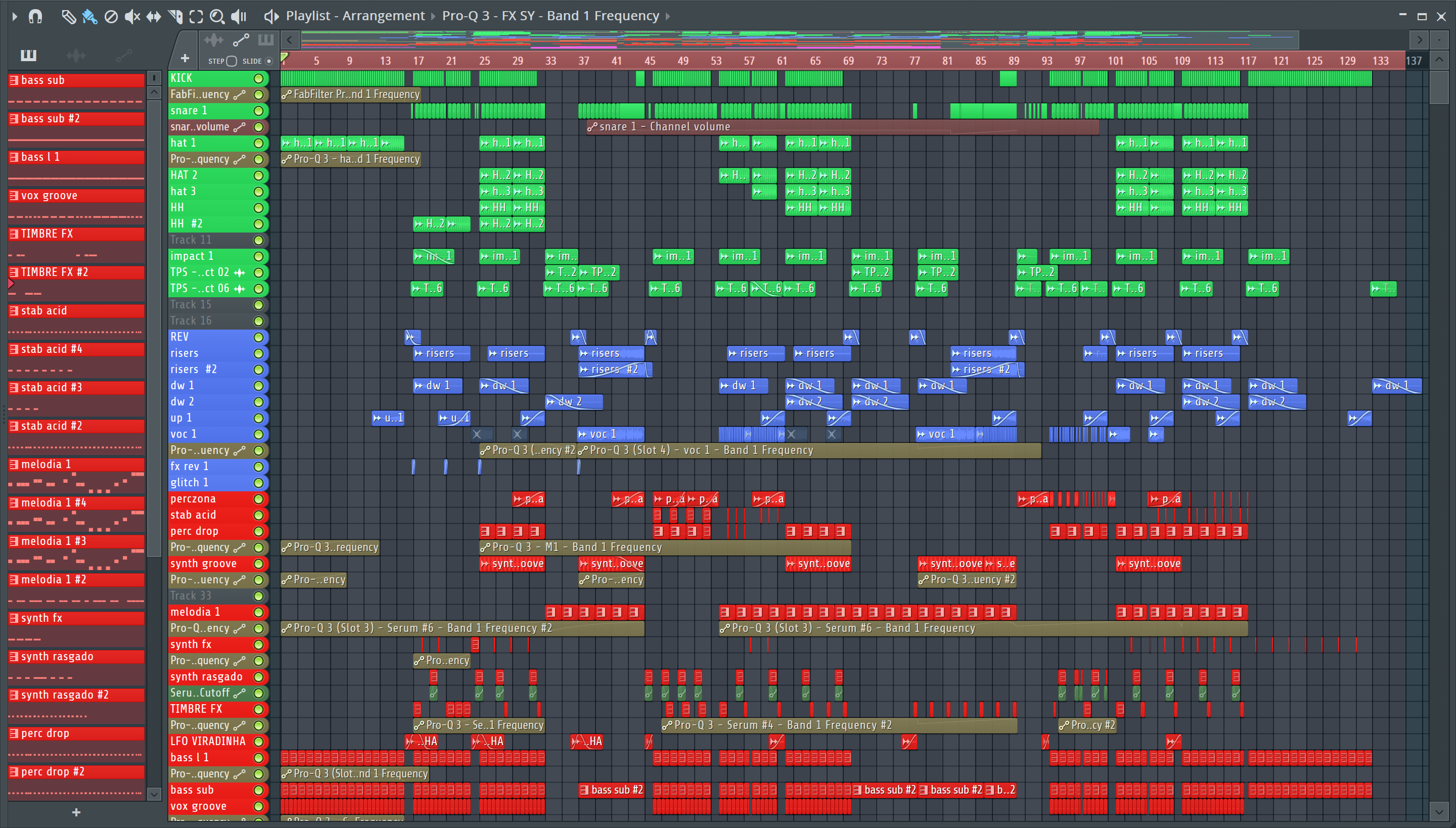Open arrow after 'Playlist - Arrangement'
The width and height of the screenshot is (1456, 828).
click(433, 17)
